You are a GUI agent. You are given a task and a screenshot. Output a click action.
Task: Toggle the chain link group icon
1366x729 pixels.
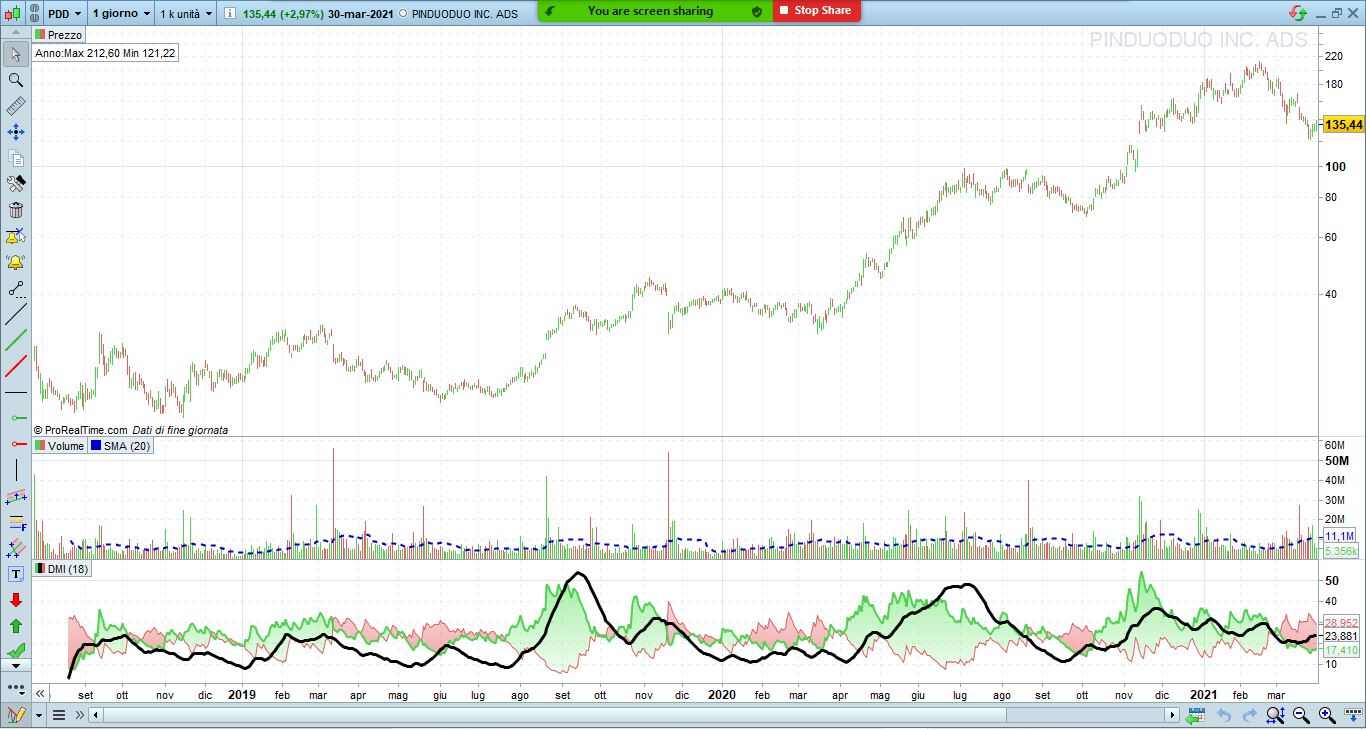[x=34, y=13]
